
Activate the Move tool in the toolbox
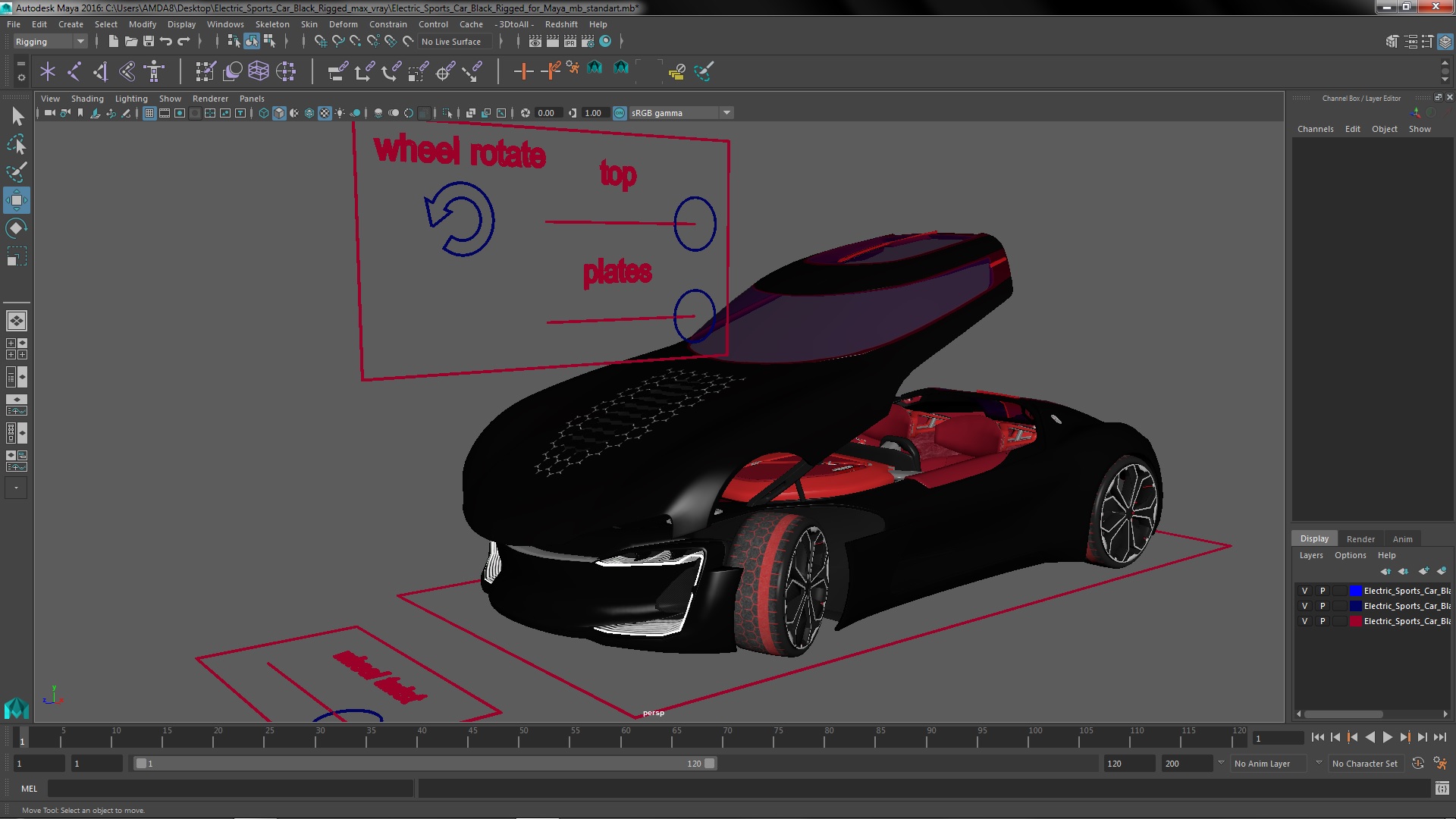17,200
